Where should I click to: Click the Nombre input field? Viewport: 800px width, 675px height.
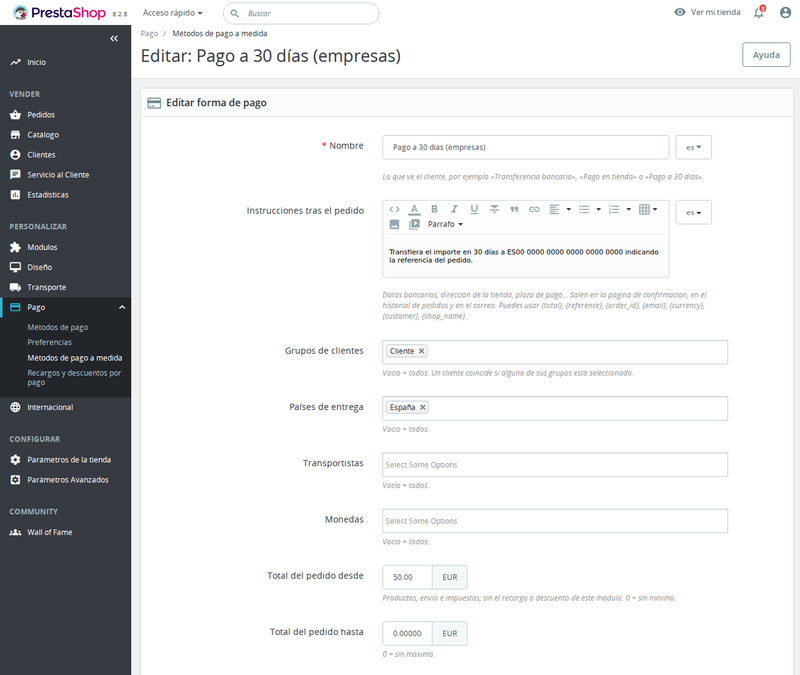[526, 147]
